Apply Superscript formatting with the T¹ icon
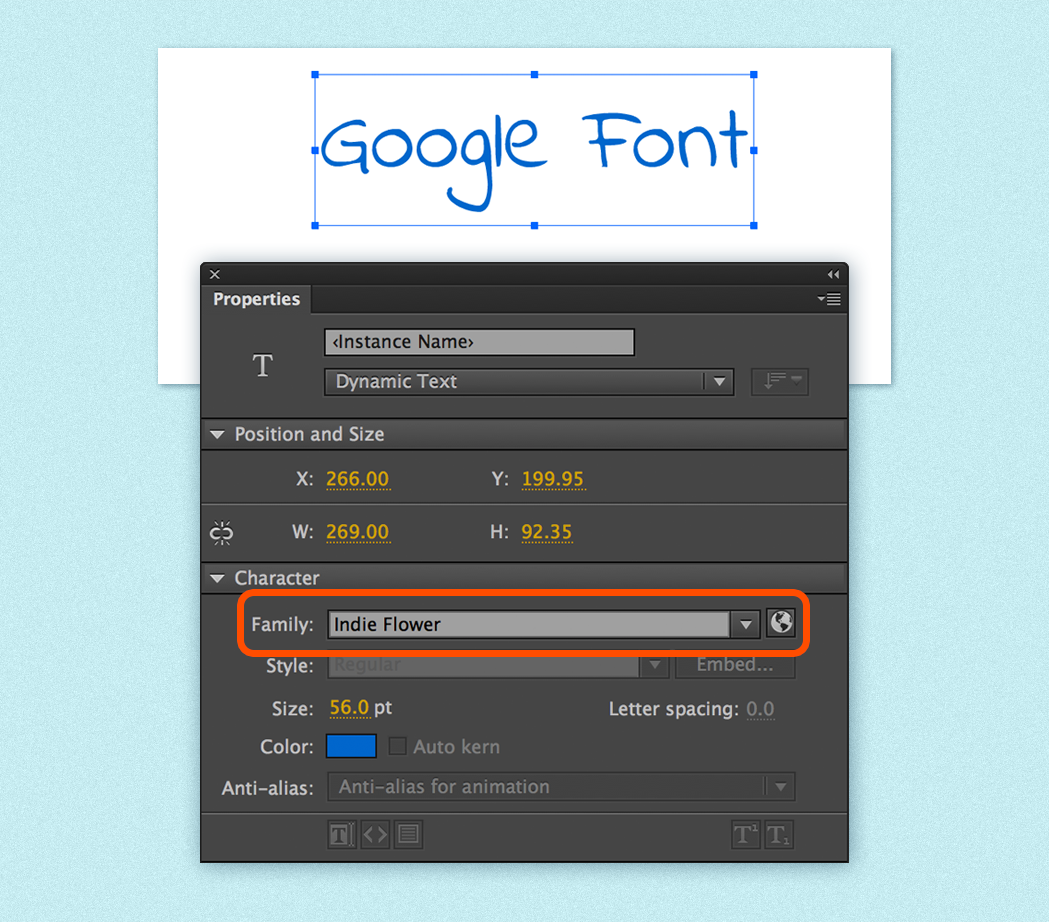Screen dimensions: 1049x922 point(745,834)
